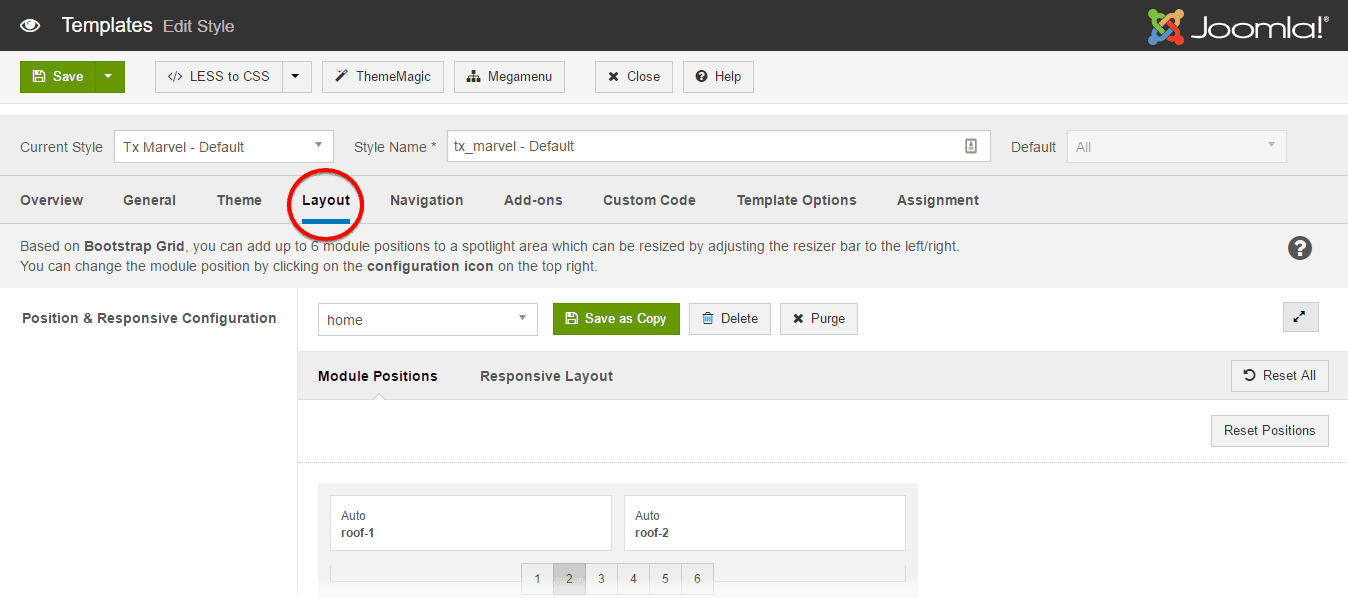Open the Default assignment dropdown showing All
The height and width of the screenshot is (598, 1348).
pos(1176,146)
